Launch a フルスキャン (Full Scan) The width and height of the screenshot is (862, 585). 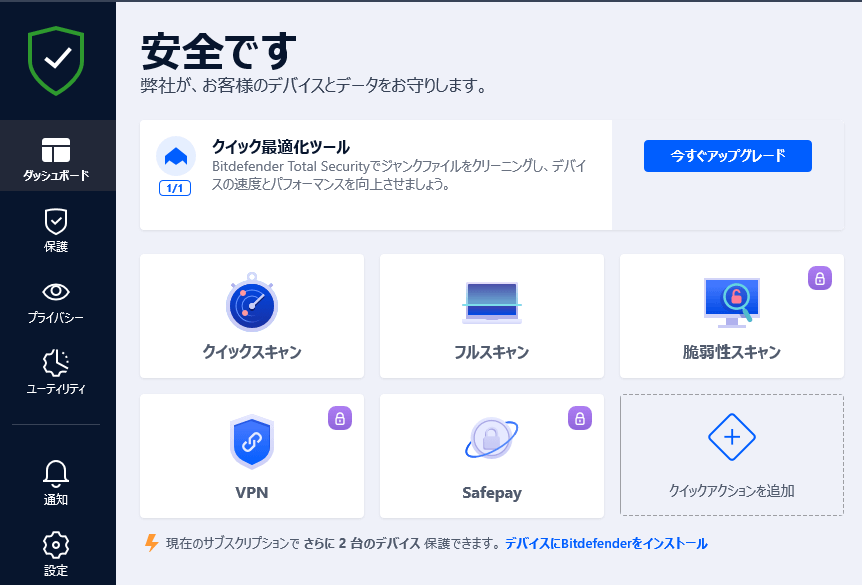tap(491, 316)
